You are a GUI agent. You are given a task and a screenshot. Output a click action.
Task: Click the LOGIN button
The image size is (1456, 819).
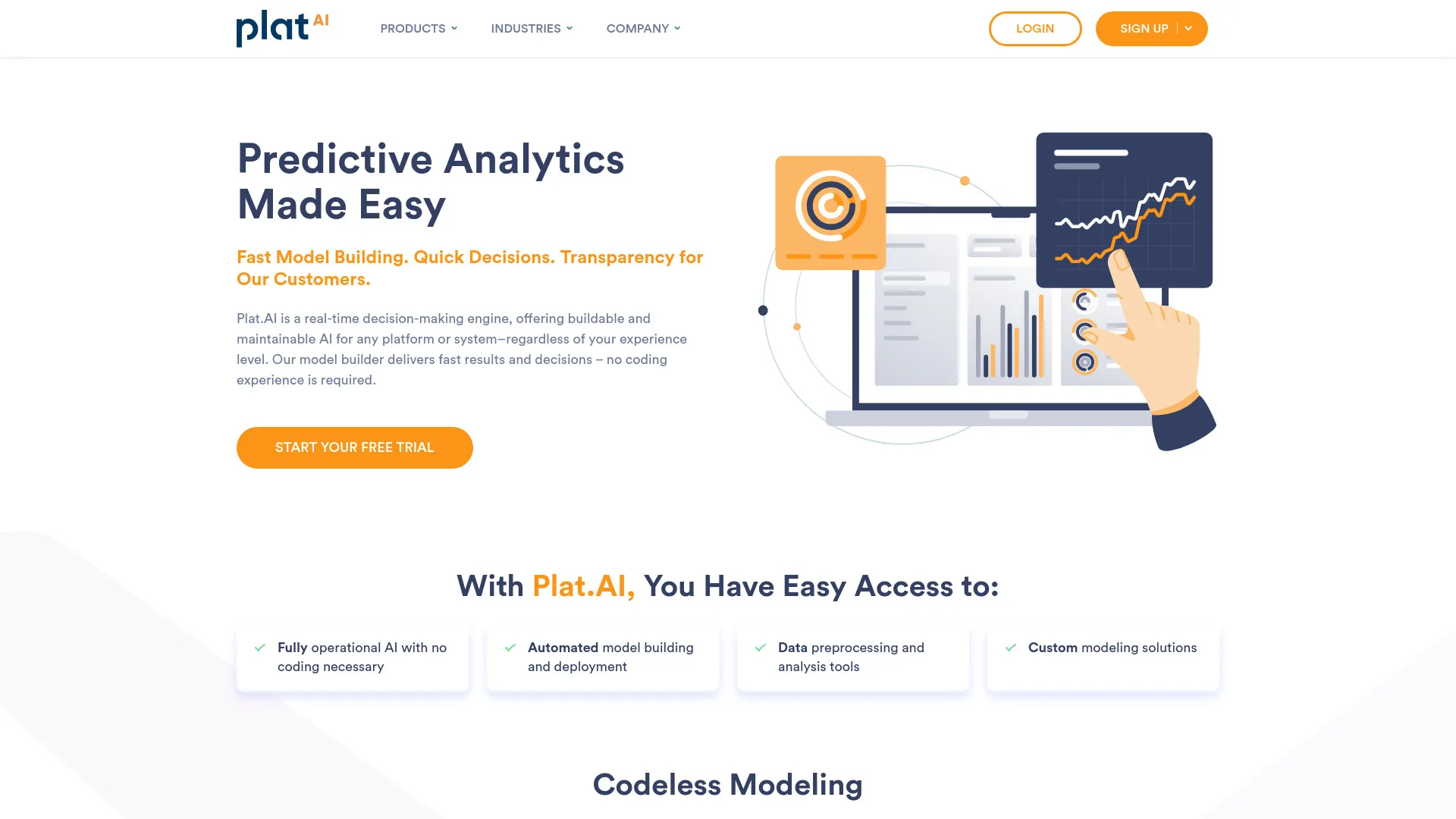[1035, 28]
